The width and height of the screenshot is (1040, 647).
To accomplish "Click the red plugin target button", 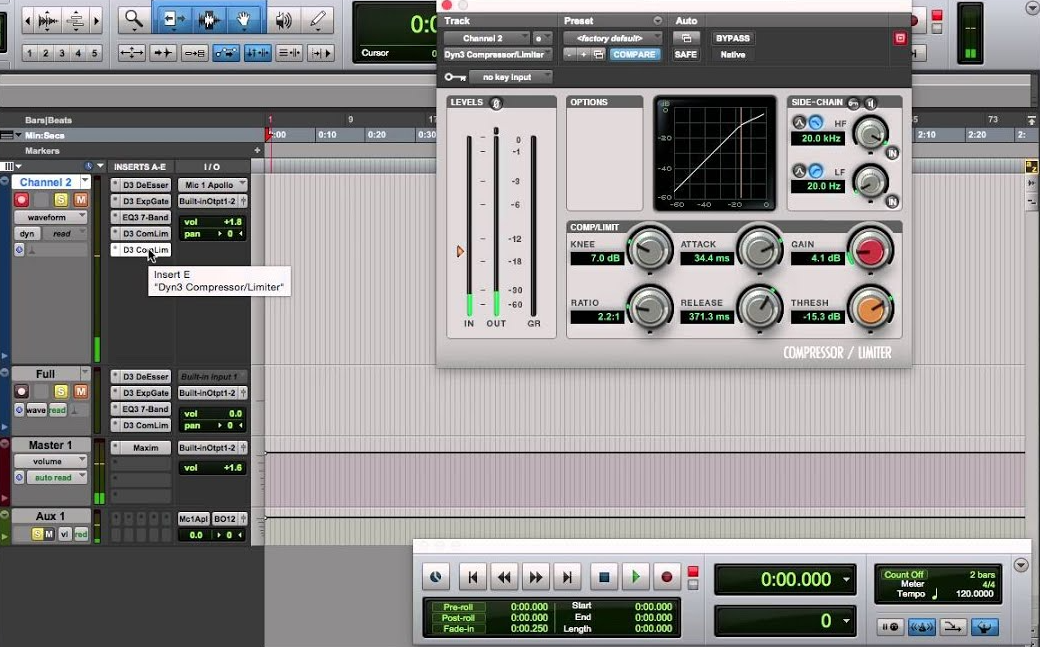I will click(x=900, y=38).
